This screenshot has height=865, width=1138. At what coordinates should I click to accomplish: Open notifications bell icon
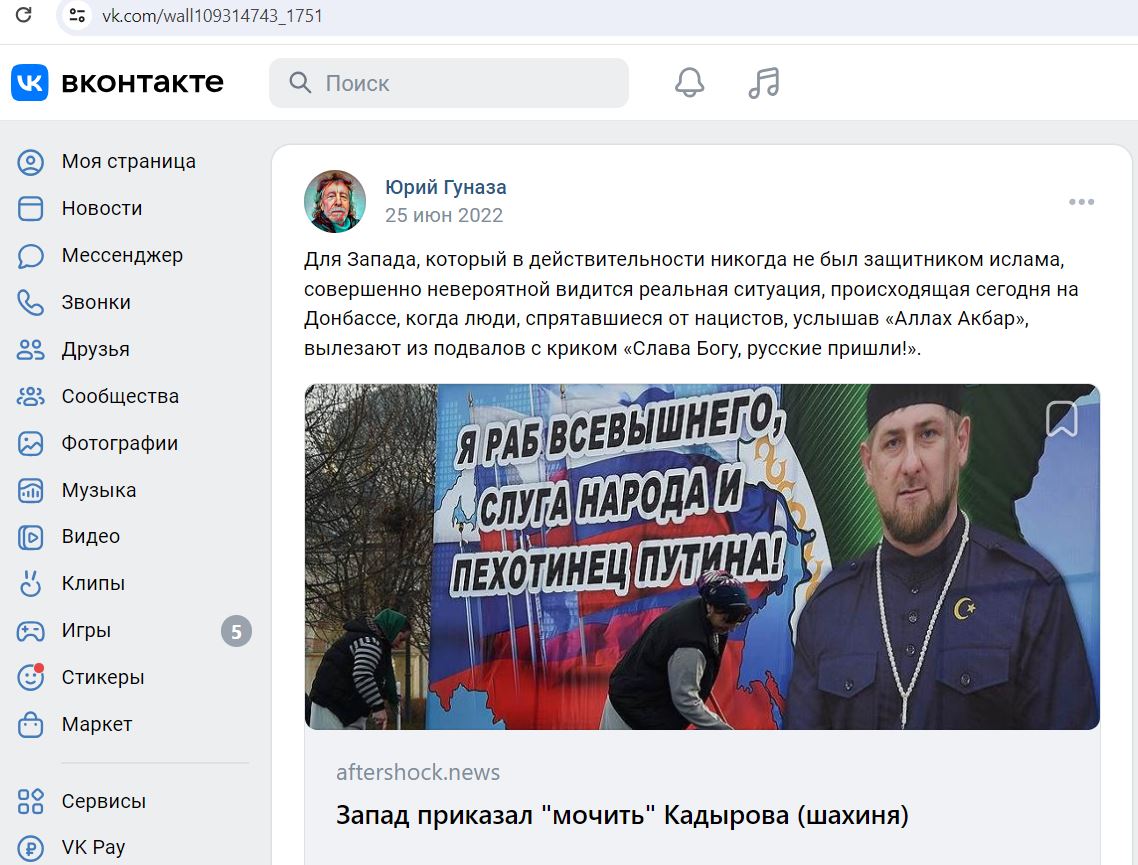point(689,83)
